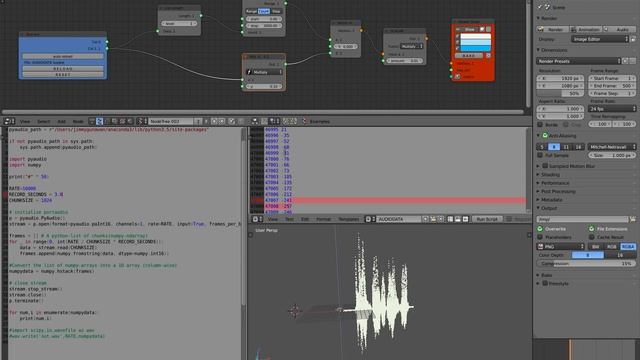Screen dimensions: 640x360
Task: Open the Display Image Editor dropdown
Action: pos(600,39)
